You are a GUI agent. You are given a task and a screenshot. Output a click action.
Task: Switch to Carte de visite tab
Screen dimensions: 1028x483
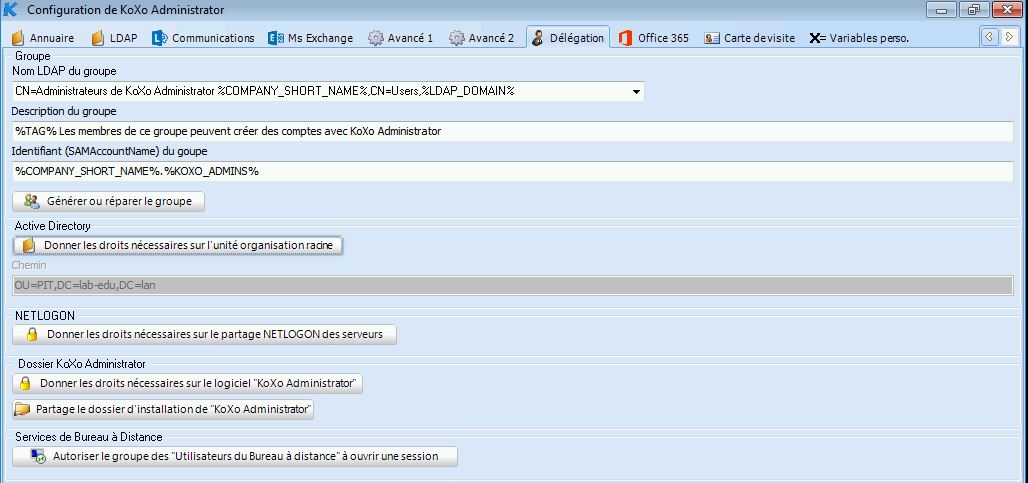[x=749, y=38]
